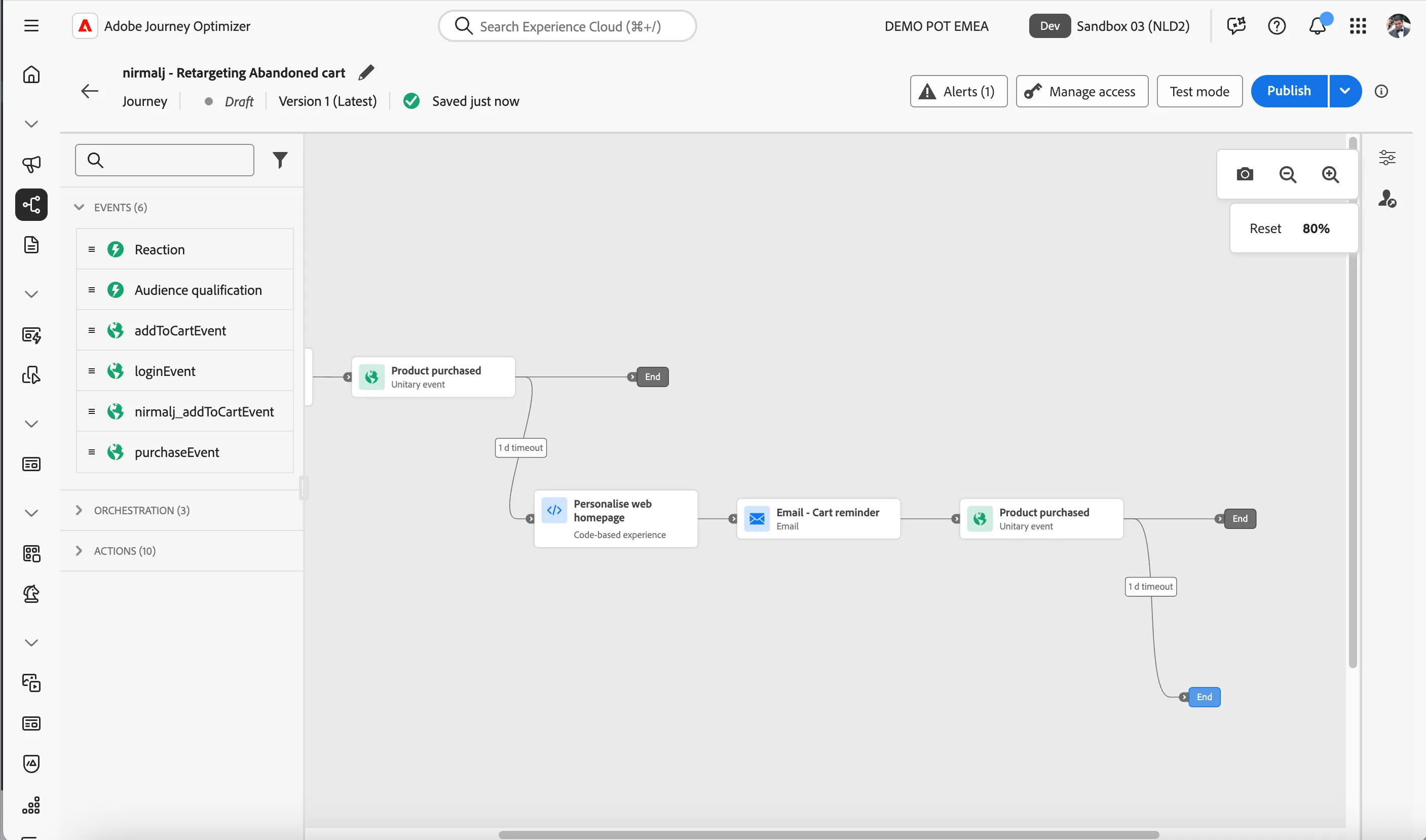Select the Audience qualification event
The height and width of the screenshot is (840, 1426).
(184, 290)
